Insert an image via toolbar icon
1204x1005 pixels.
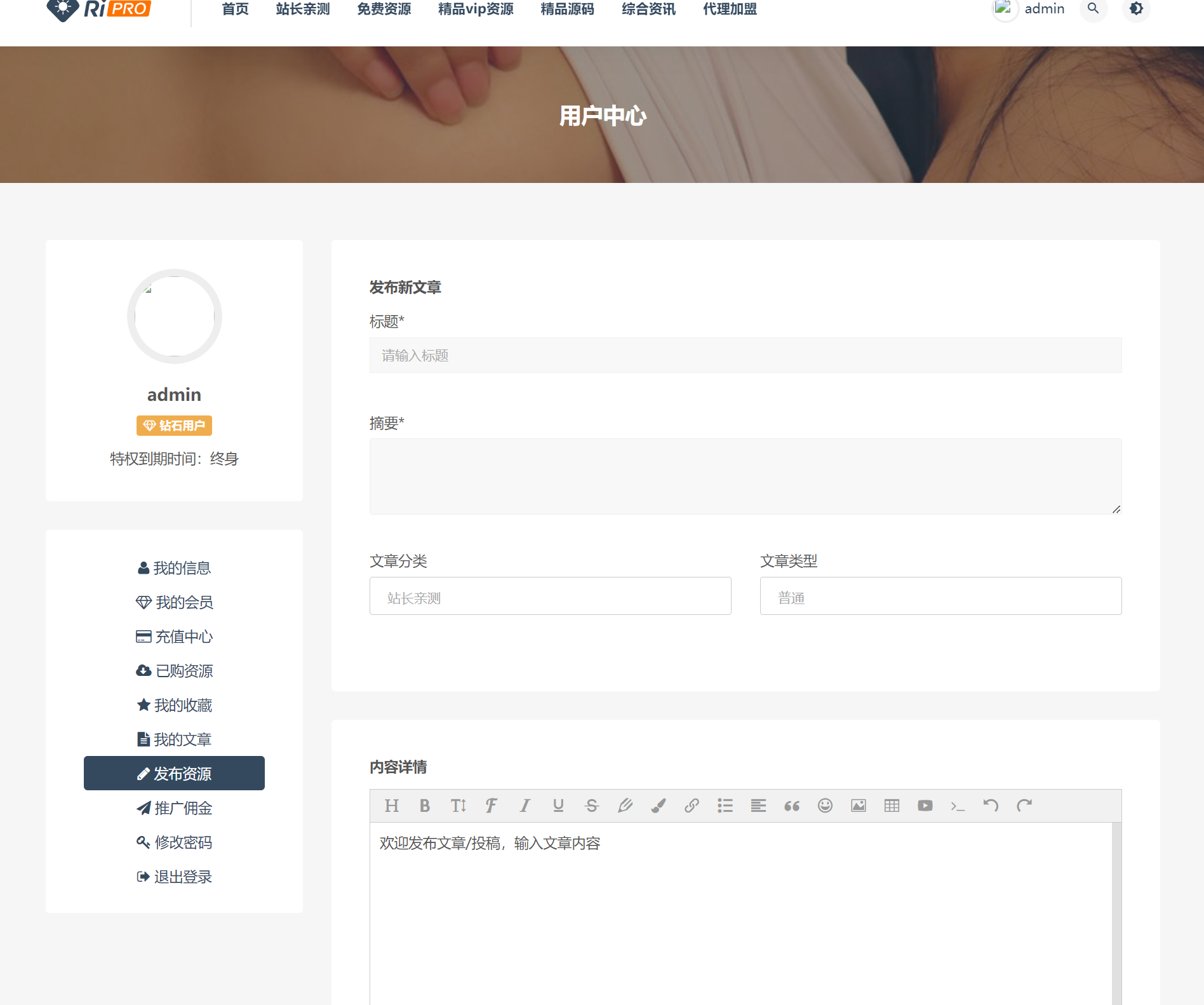(x=859, y=806)
